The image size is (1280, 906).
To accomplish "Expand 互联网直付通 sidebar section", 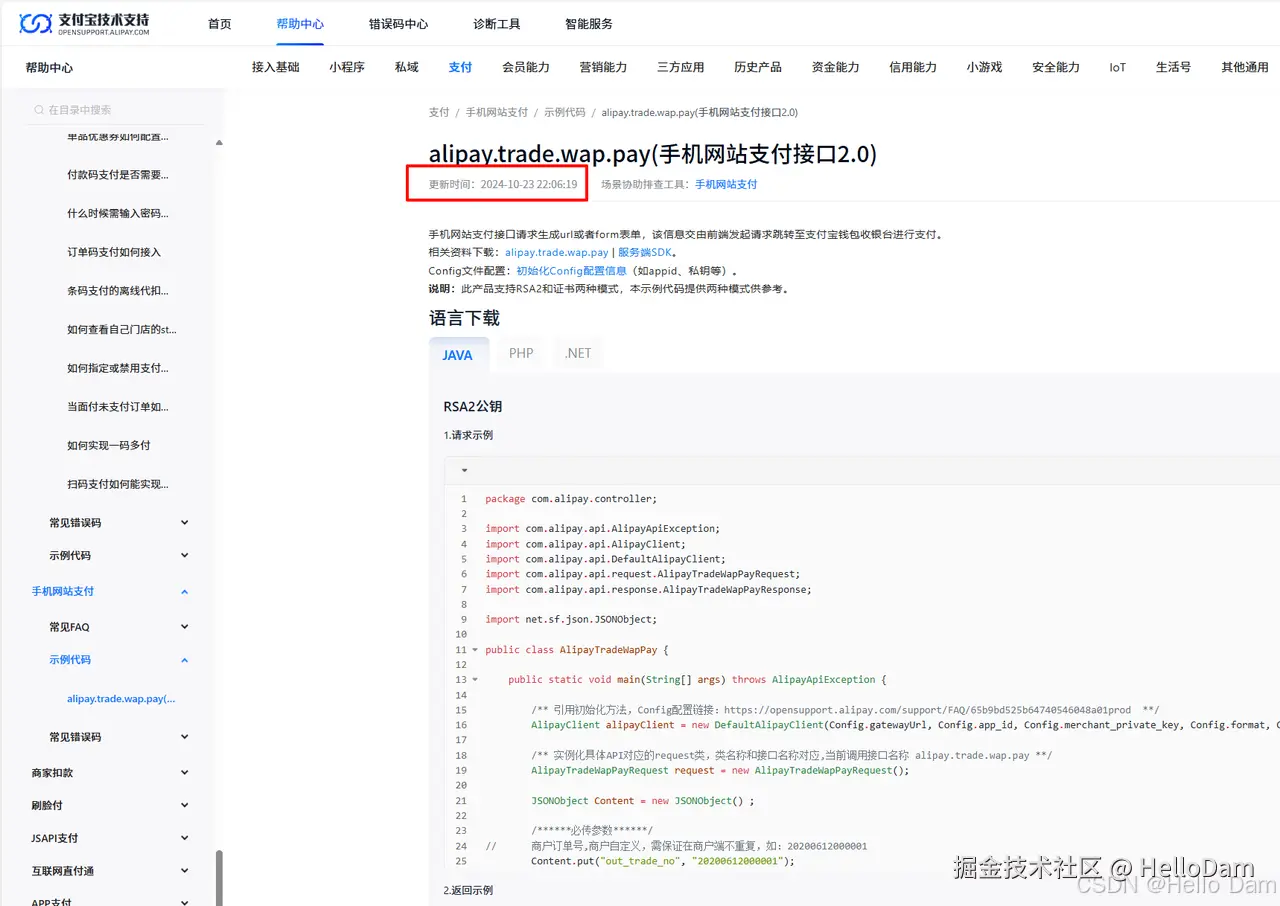I will point(185,871).
